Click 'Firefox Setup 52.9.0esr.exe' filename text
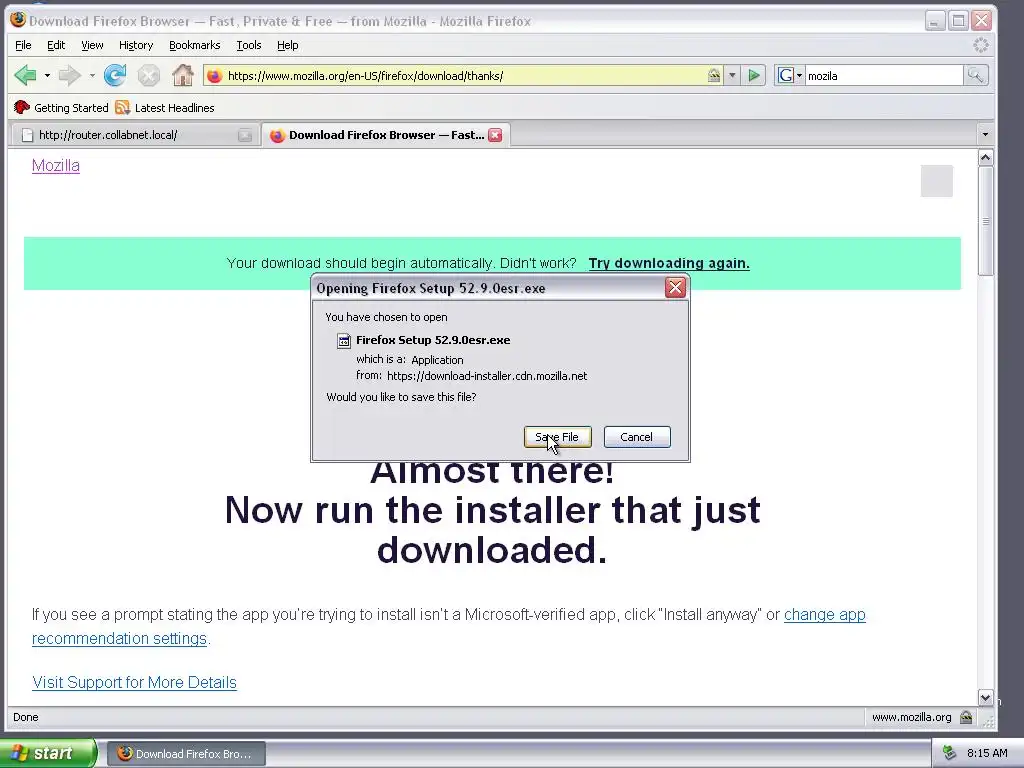 pyautogui.click(x=433, y=340)
